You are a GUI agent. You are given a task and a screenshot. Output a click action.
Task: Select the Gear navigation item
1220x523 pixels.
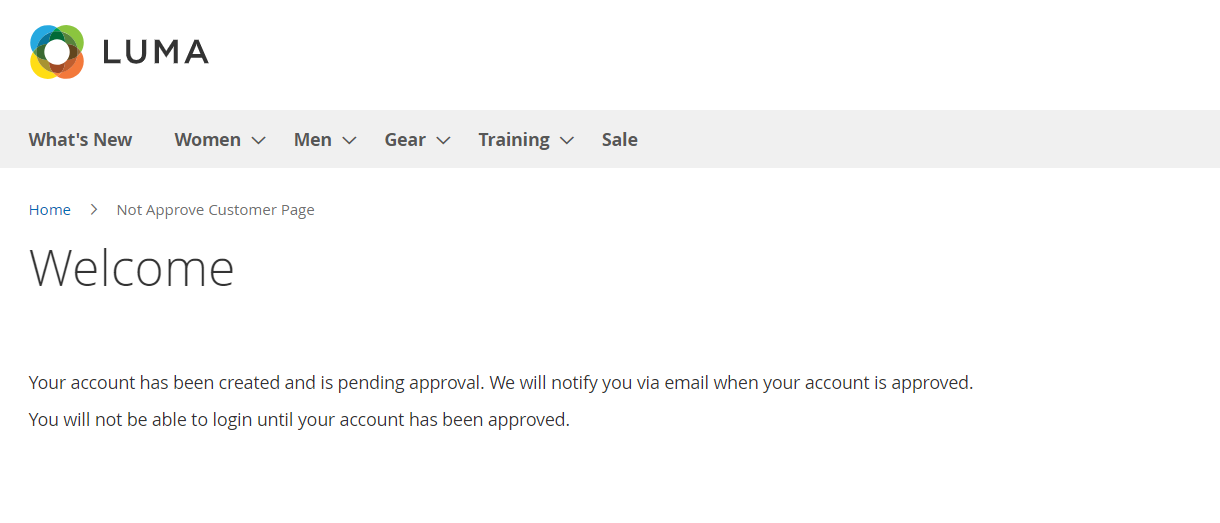(x=405, y=140)
